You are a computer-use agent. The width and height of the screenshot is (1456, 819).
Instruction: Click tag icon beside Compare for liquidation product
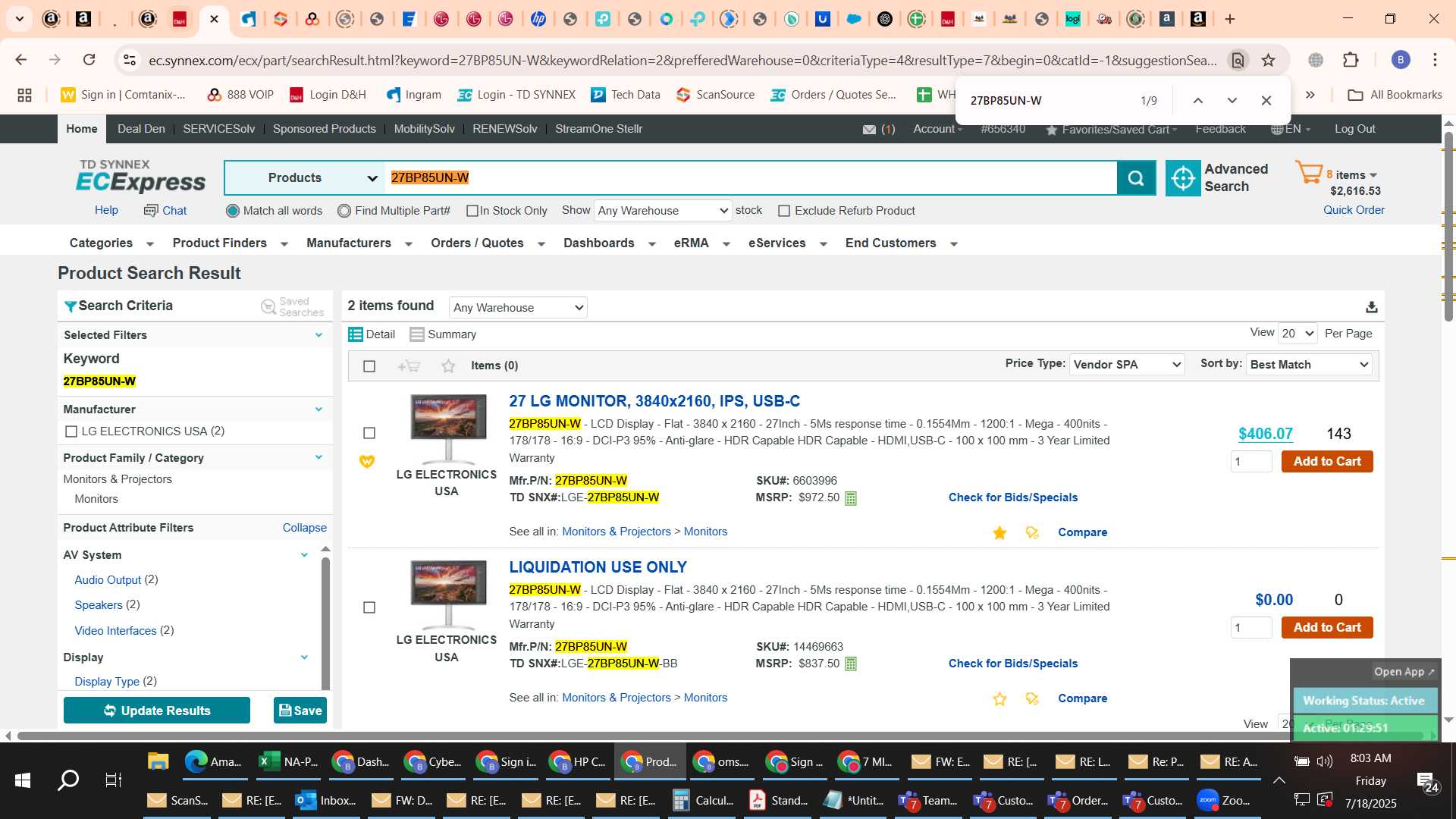(1032, 699)
